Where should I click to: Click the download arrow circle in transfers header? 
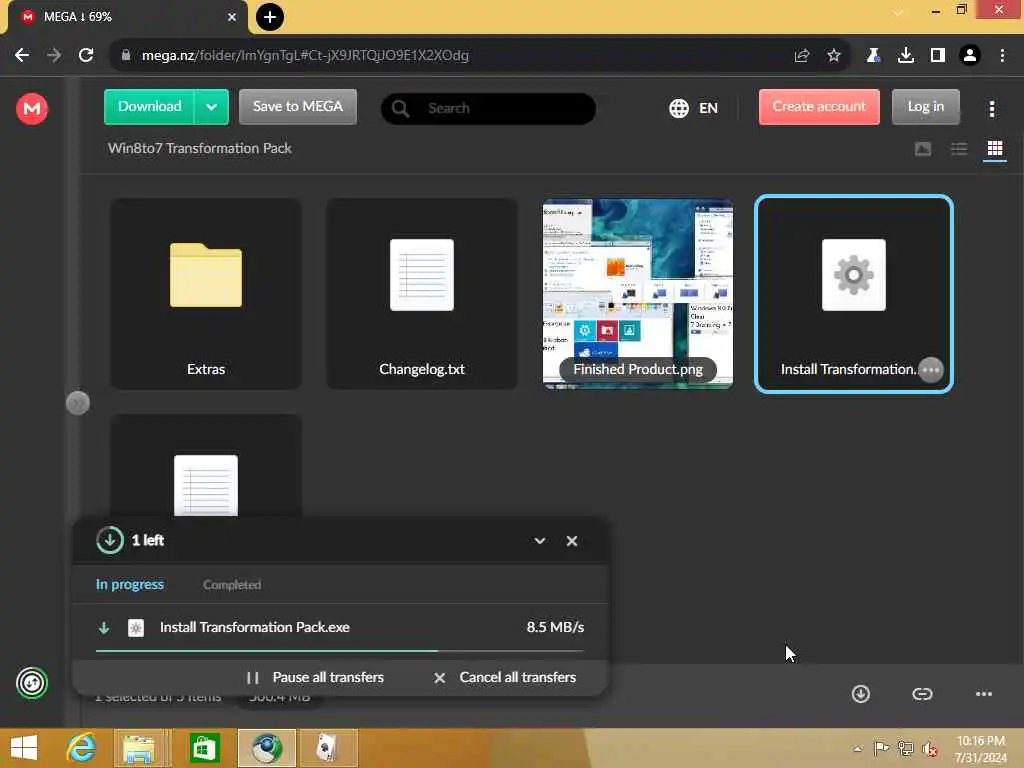pyautogui.click(x=110, y=540)
